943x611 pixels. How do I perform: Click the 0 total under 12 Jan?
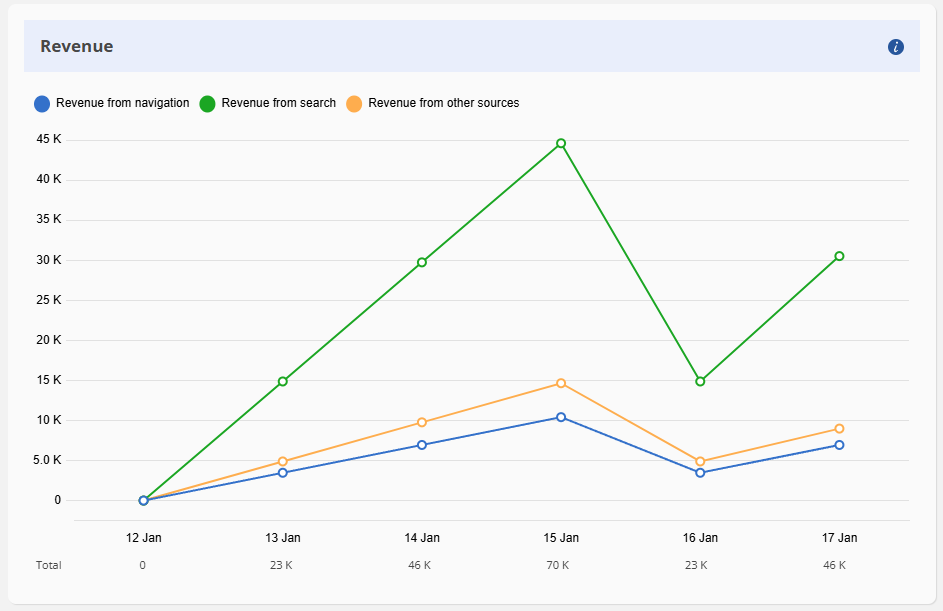click(x=143, y=565)
